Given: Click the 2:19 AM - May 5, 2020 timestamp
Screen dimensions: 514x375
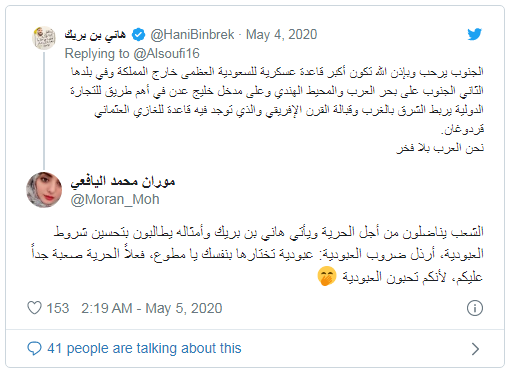Looking at the screenshot, I should [152, 308].
